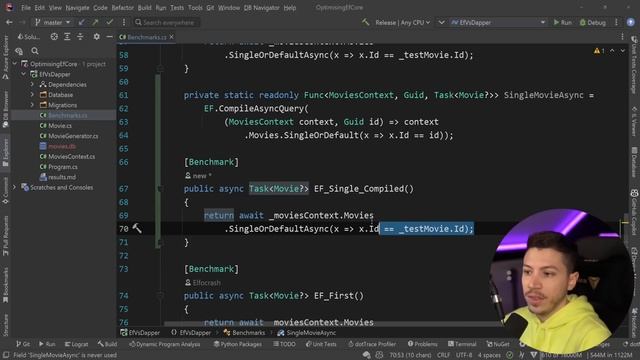This screenshot has width=640, height=360.
Task: Open the explorer settings gear
Action: point(96,37)
